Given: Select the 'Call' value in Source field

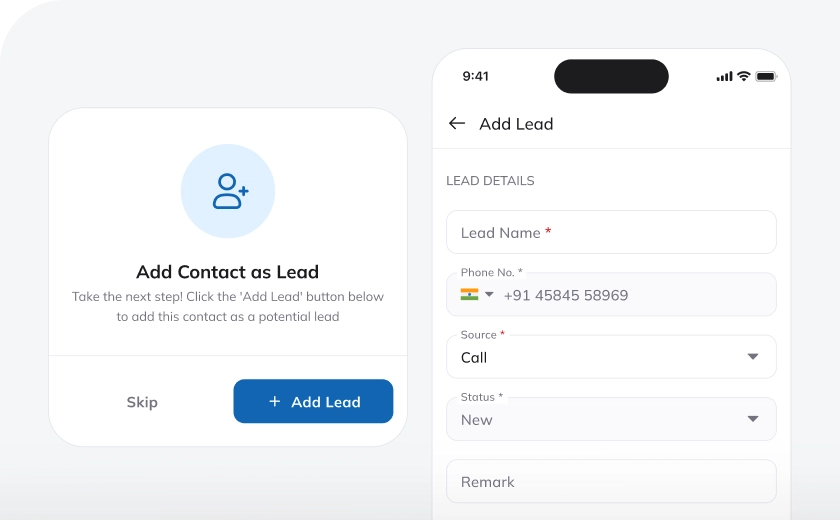Looking at the screenshot, I should [474, 358].
